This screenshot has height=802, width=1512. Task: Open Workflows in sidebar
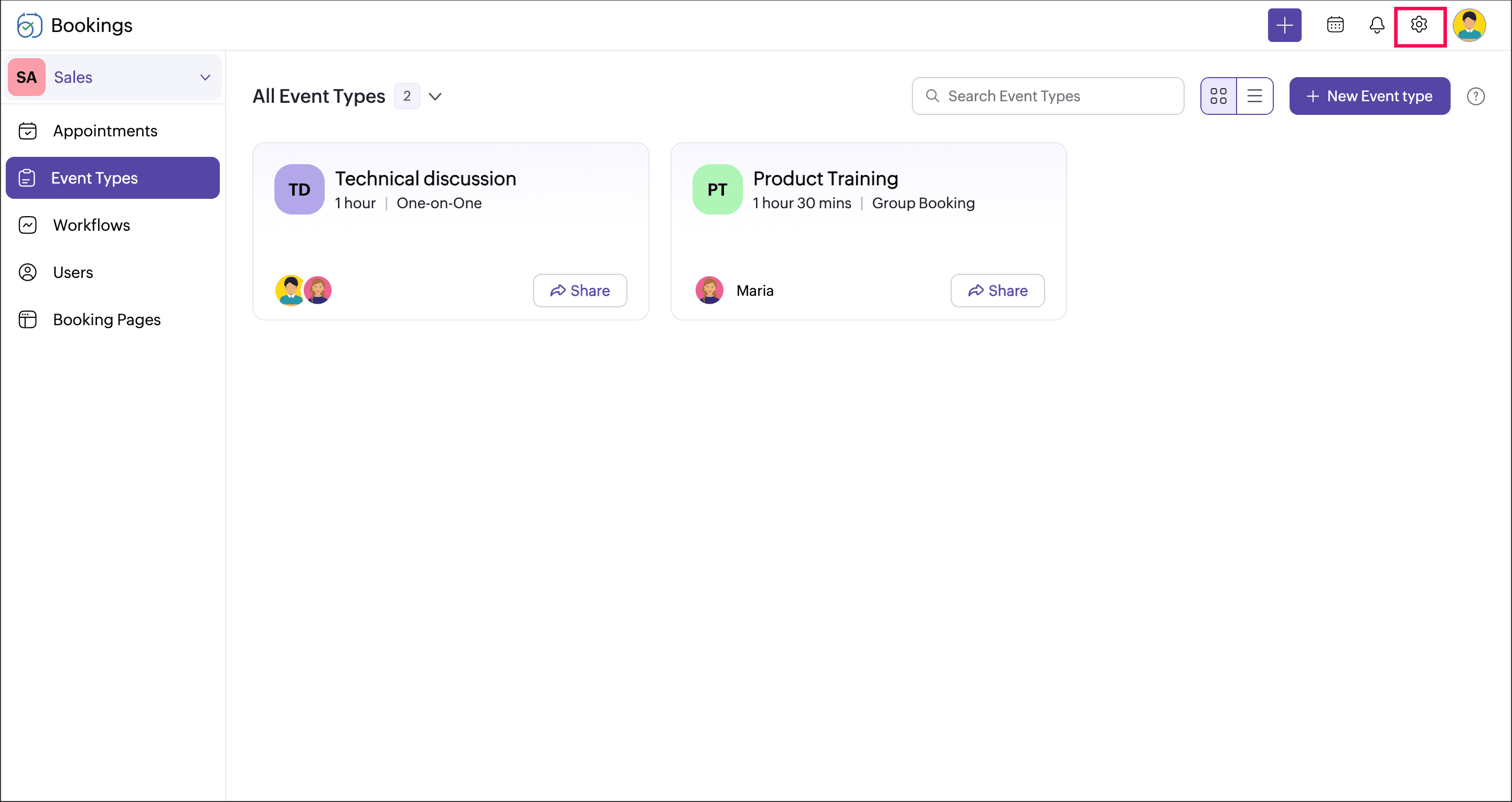(113, 226)
